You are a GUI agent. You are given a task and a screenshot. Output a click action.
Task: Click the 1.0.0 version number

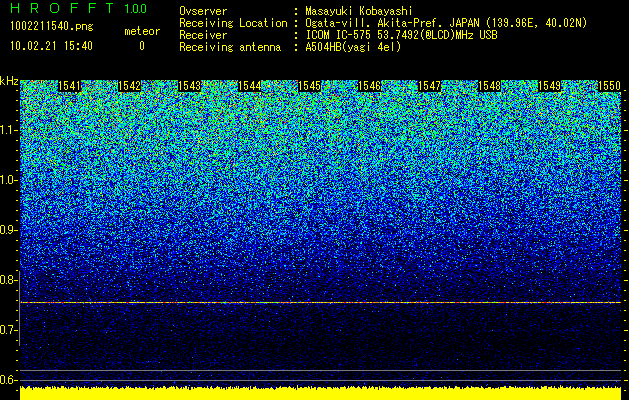(x=136, y=8)
